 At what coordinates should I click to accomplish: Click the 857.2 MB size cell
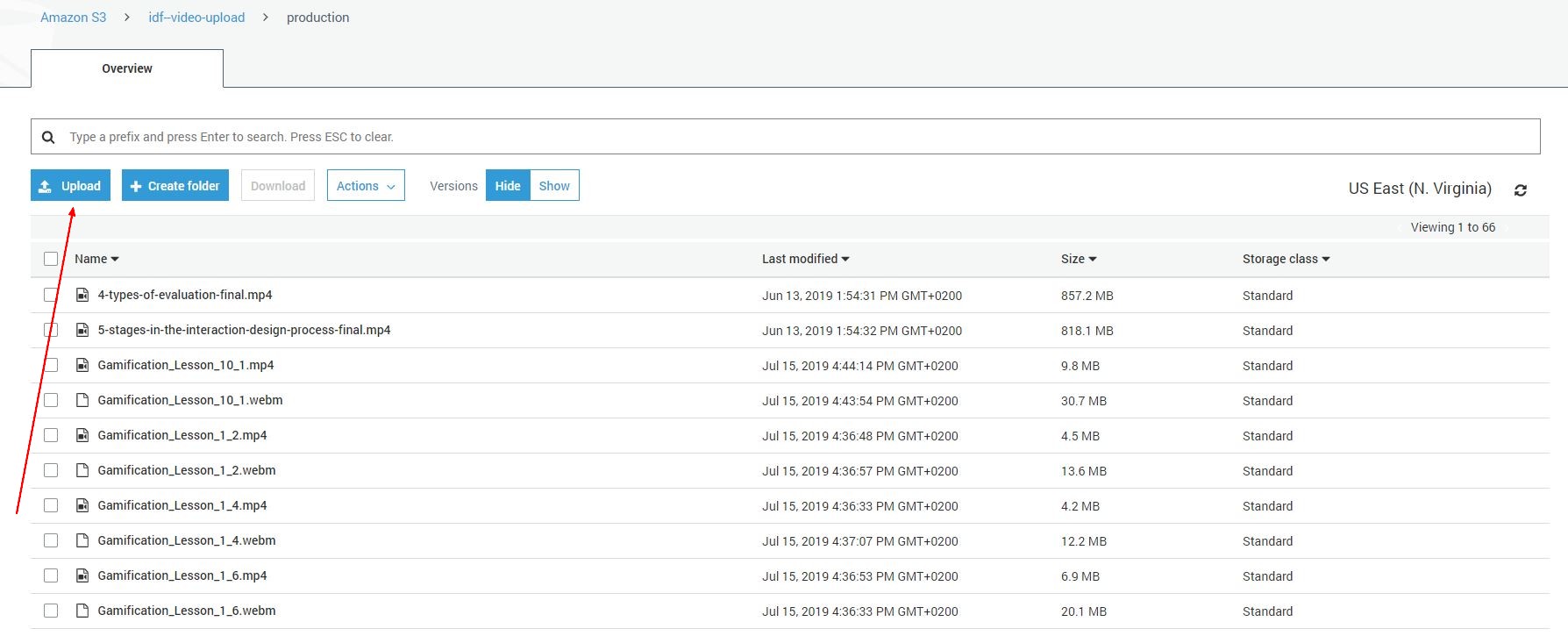click(x=1087, y=296)
